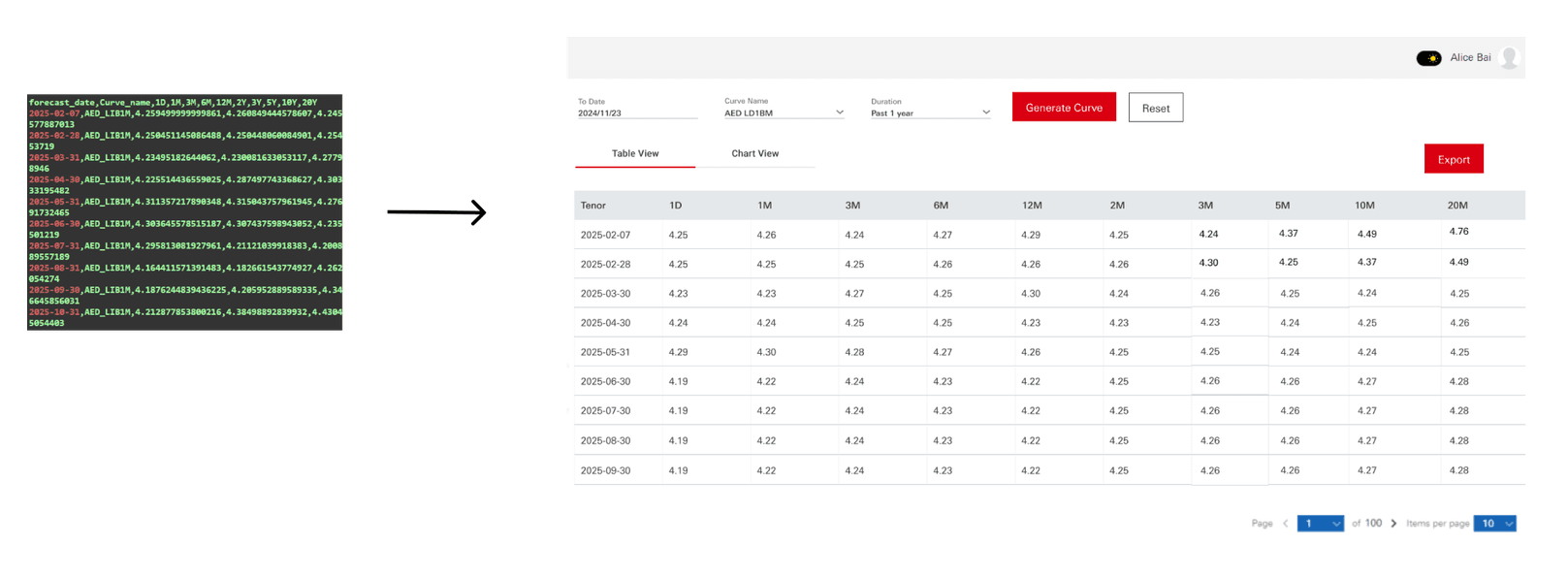The width and height of the screenshot is (1568, 577).
Task: Select the 2025-09-30 row date cell
Action: click(605, 470)
